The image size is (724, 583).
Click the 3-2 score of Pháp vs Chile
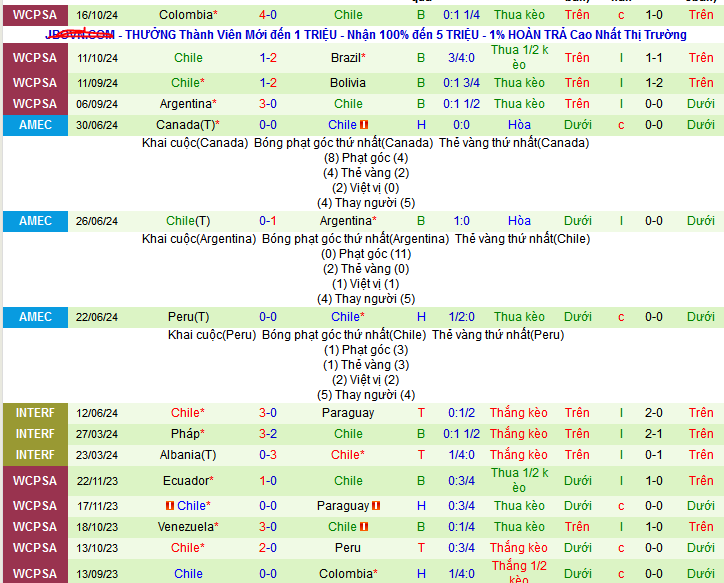point(268,434)
